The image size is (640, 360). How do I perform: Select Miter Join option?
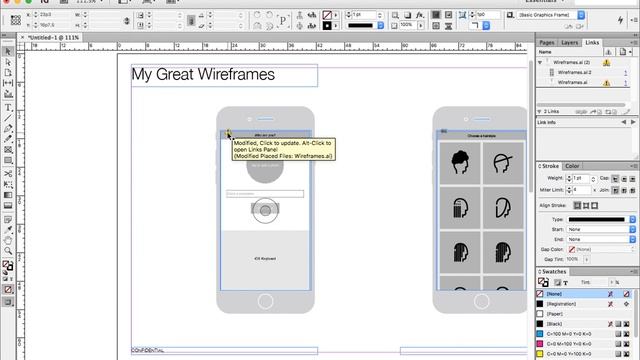coord(615,190)
